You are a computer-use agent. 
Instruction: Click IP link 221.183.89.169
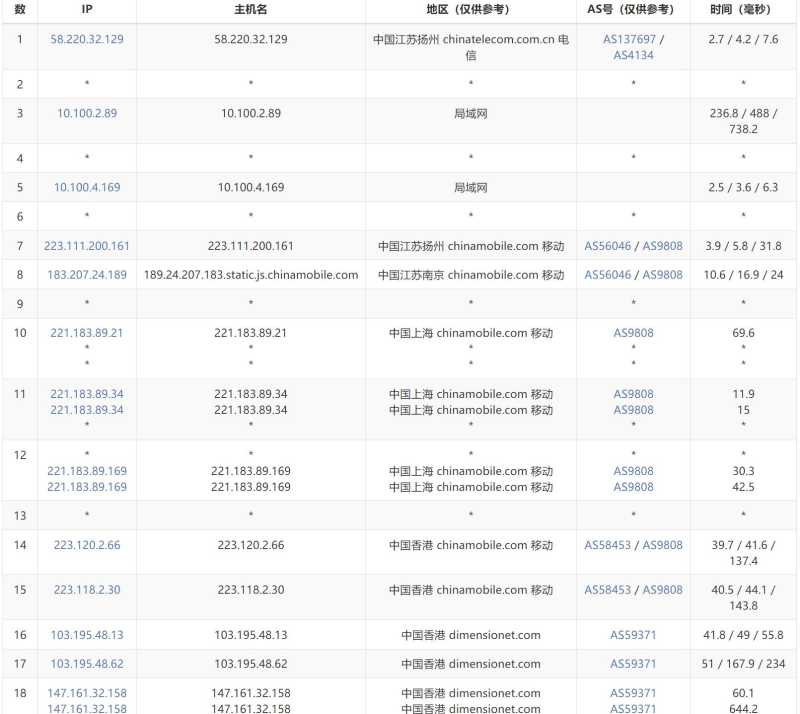click(x=86, y=471)
